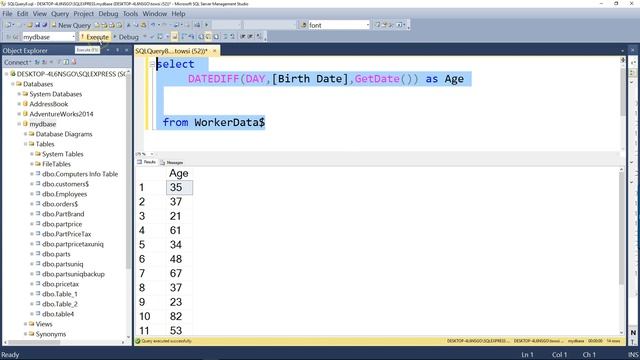This screenshot has width=640, height=360.
Task: Select the Database Diagrams folder
Action: (64, 134)
